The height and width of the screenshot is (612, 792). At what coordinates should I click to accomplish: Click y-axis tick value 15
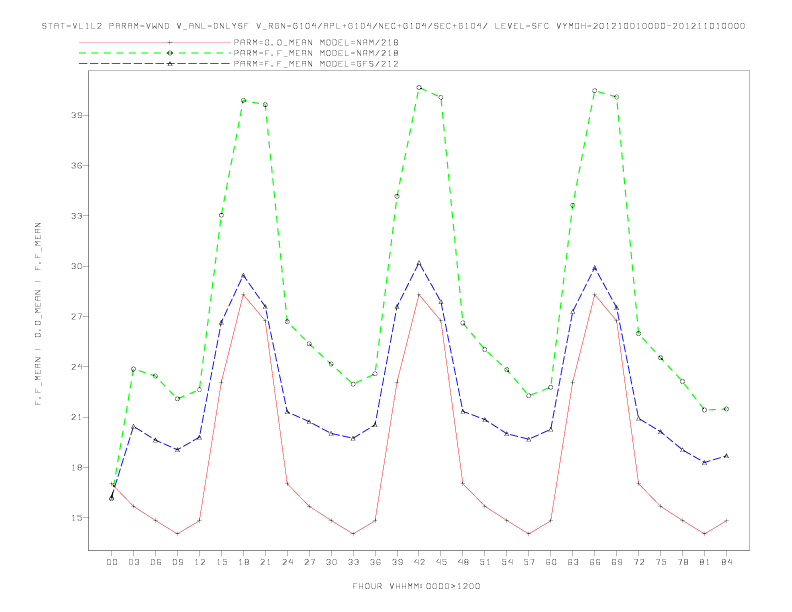pos(77,518)
